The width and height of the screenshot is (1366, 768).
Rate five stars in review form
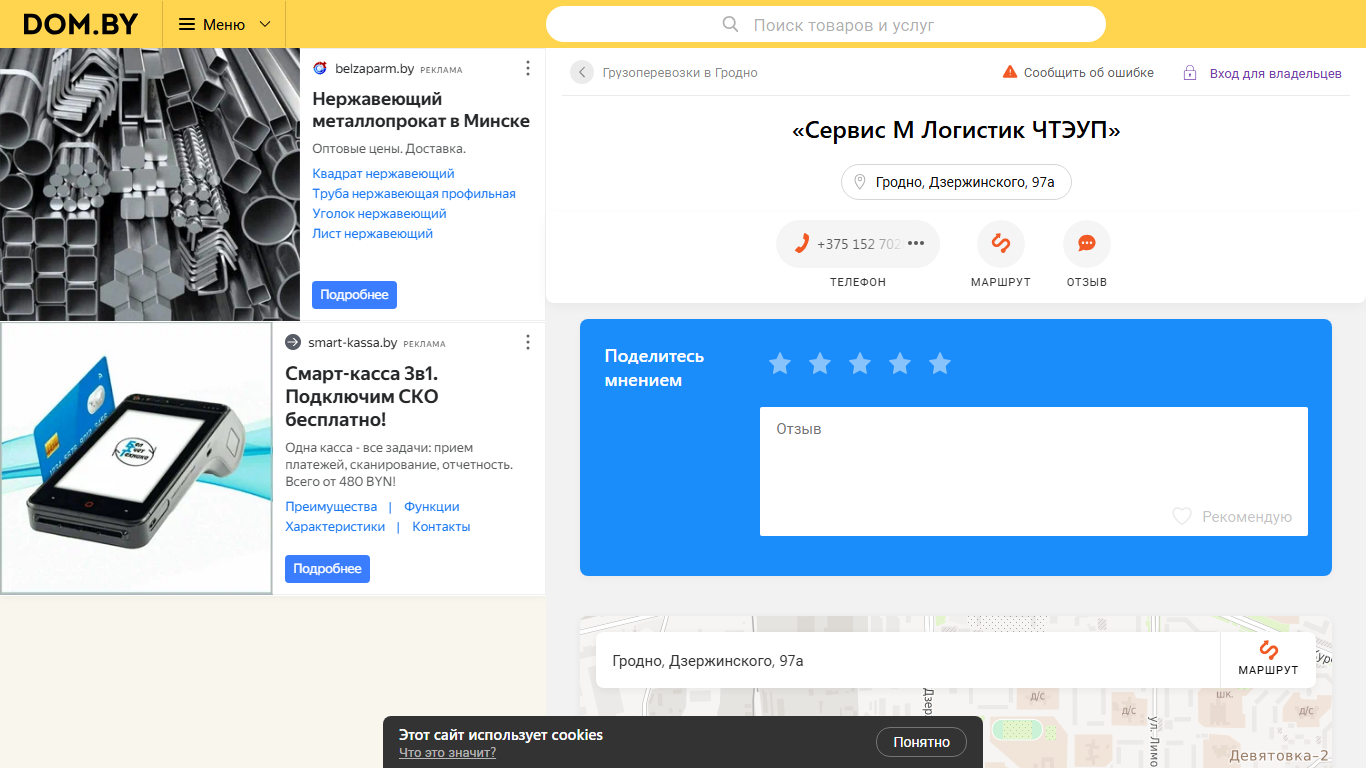(940, 364)
